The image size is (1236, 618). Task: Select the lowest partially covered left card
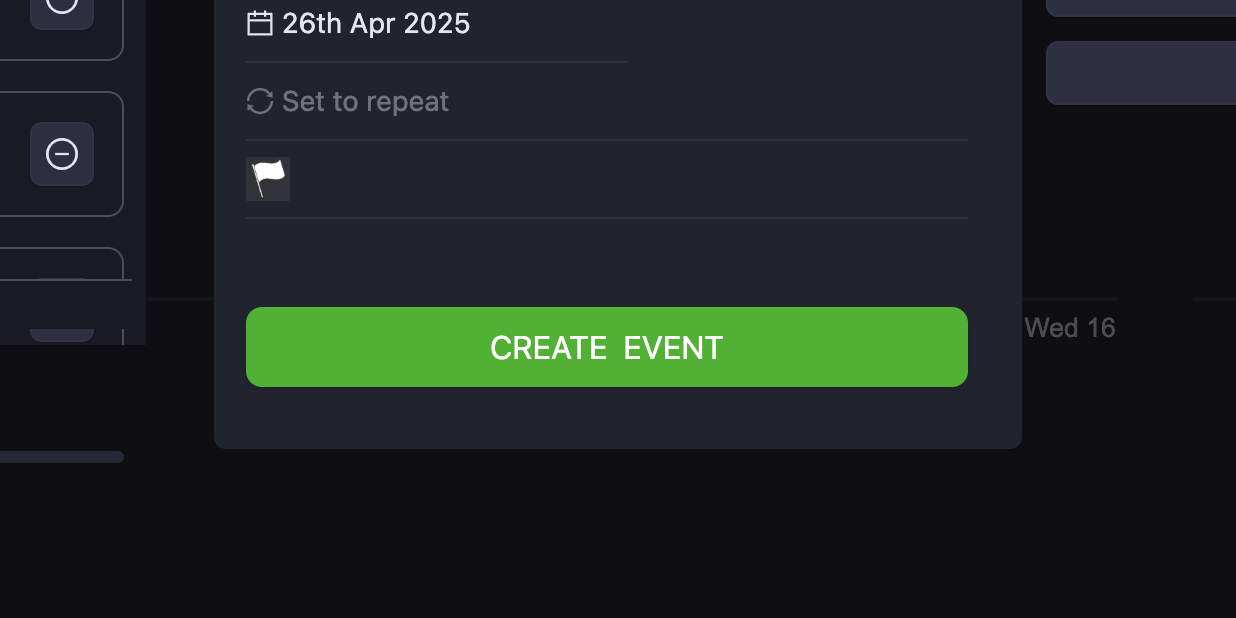tap(61, 296)
